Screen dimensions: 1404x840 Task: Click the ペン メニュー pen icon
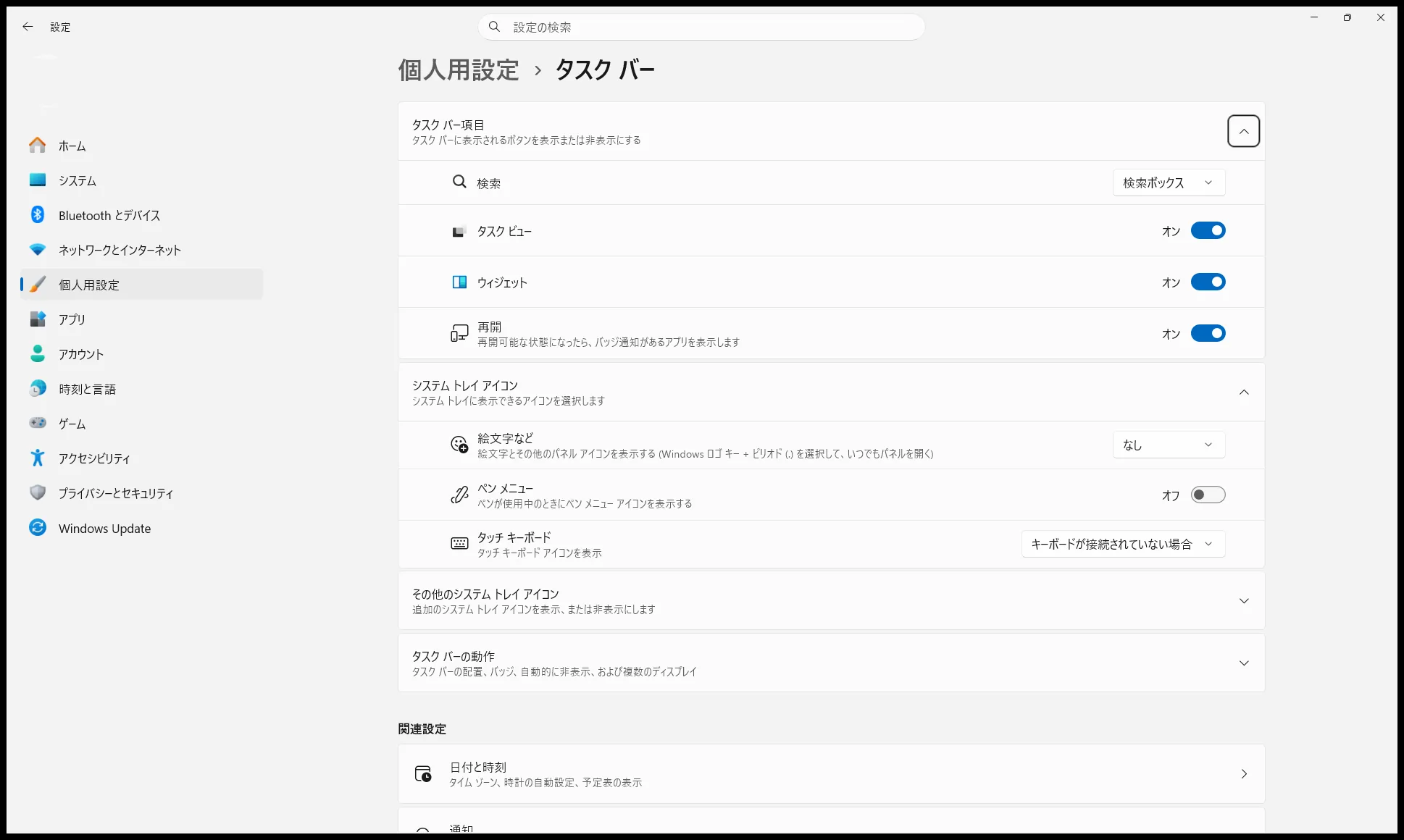[459, 495]
